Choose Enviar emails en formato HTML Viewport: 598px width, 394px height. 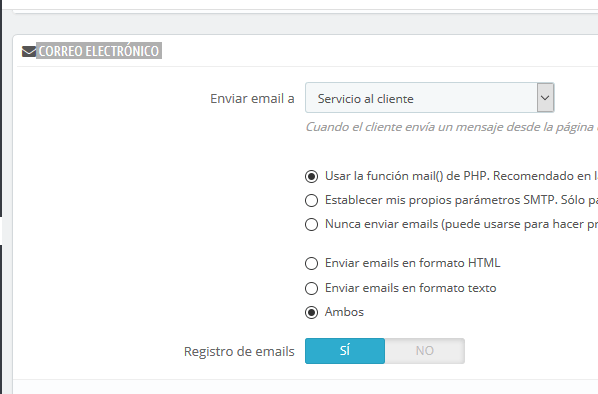click(x=312, y=263)
